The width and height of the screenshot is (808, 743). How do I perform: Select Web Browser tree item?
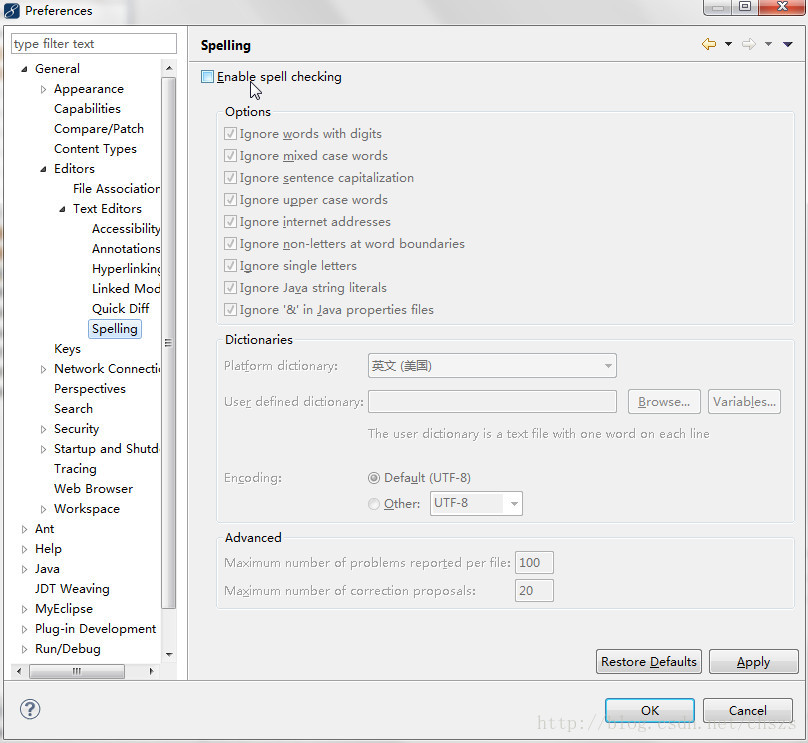[93, 488]
